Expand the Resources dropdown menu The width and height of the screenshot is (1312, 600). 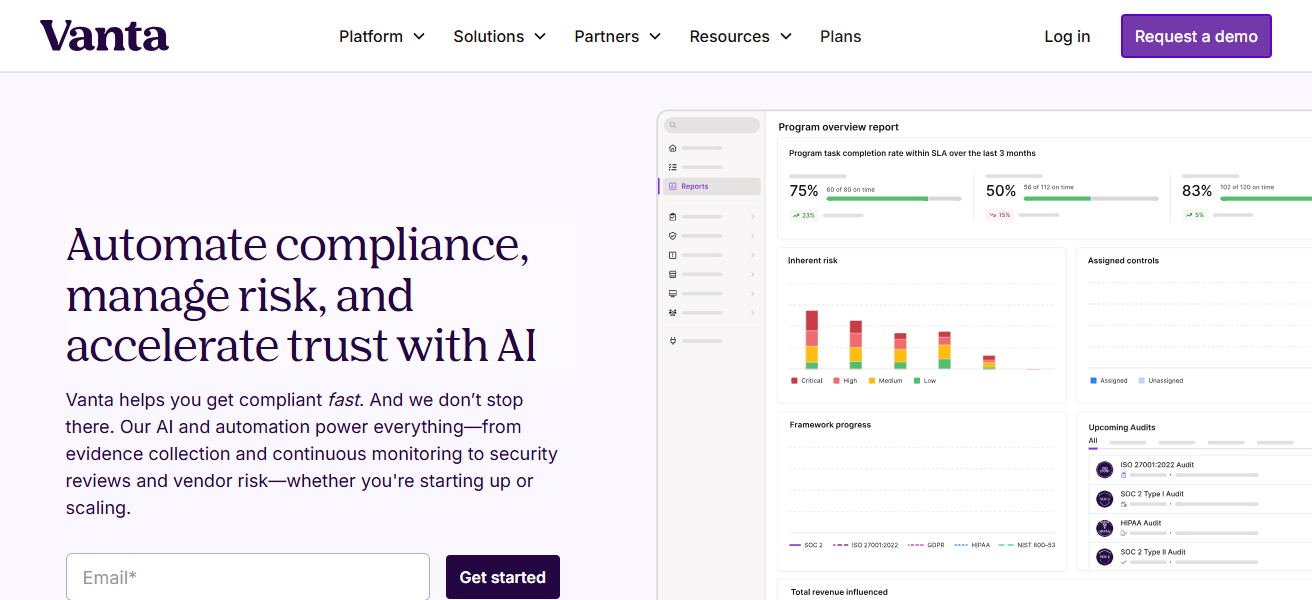coord(740,36)
